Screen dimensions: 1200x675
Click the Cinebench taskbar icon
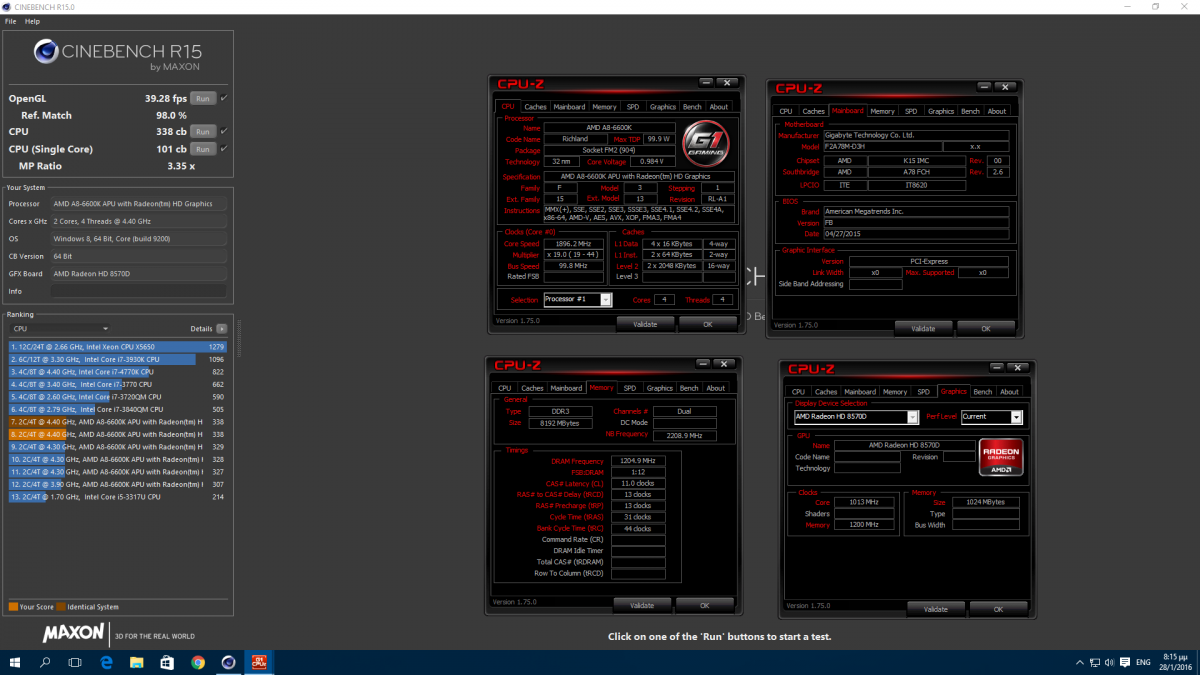tap(229, 662)
